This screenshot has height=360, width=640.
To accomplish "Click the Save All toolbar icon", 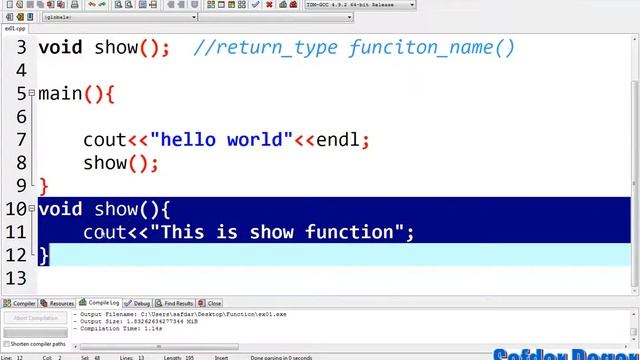I will pos(40,4).
